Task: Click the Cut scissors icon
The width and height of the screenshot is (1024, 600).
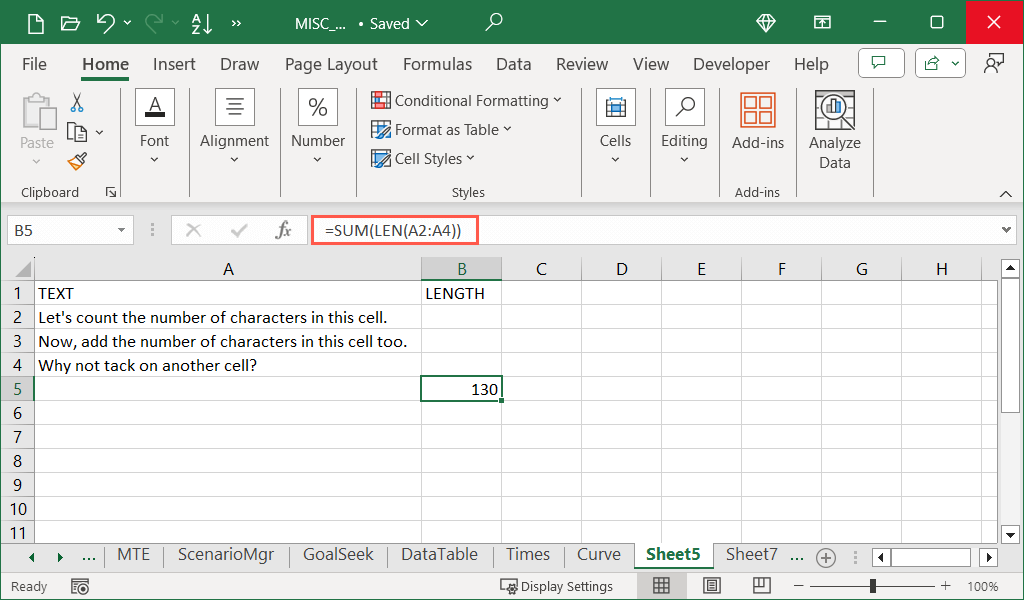Action: (x=77, y=102)
